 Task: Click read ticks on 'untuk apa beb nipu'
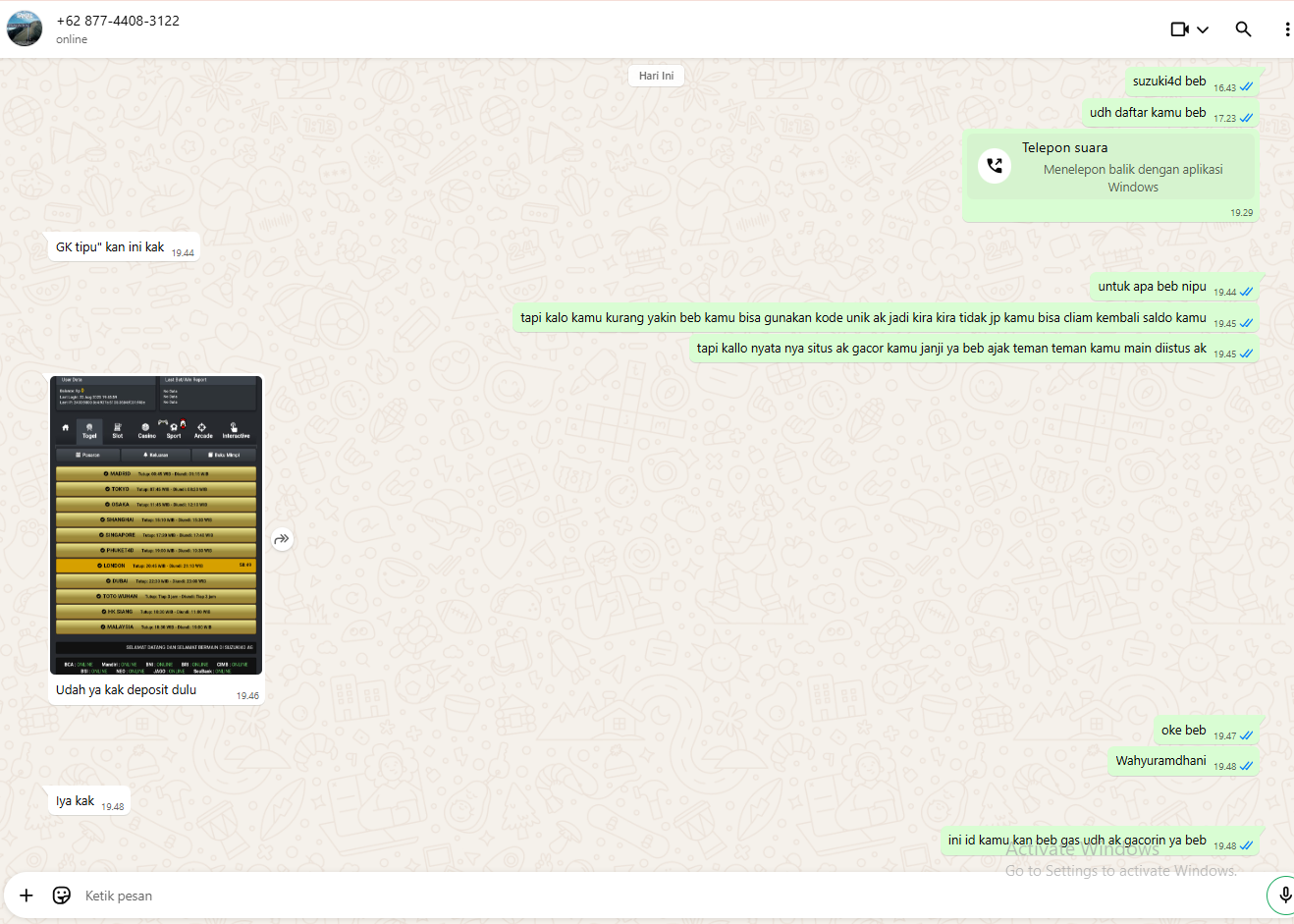point(1246,292)
